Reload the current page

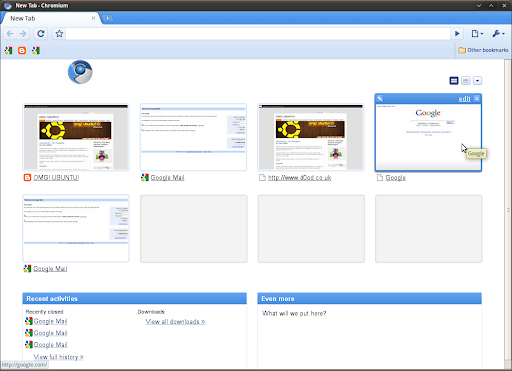tap(41, 34)
